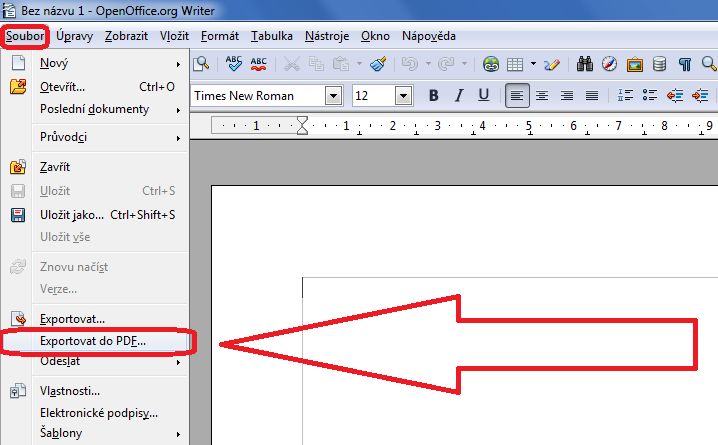Expand the Poslední dokumenty submenu
This screenshot has width=718, height=445.
pos(95,109)
